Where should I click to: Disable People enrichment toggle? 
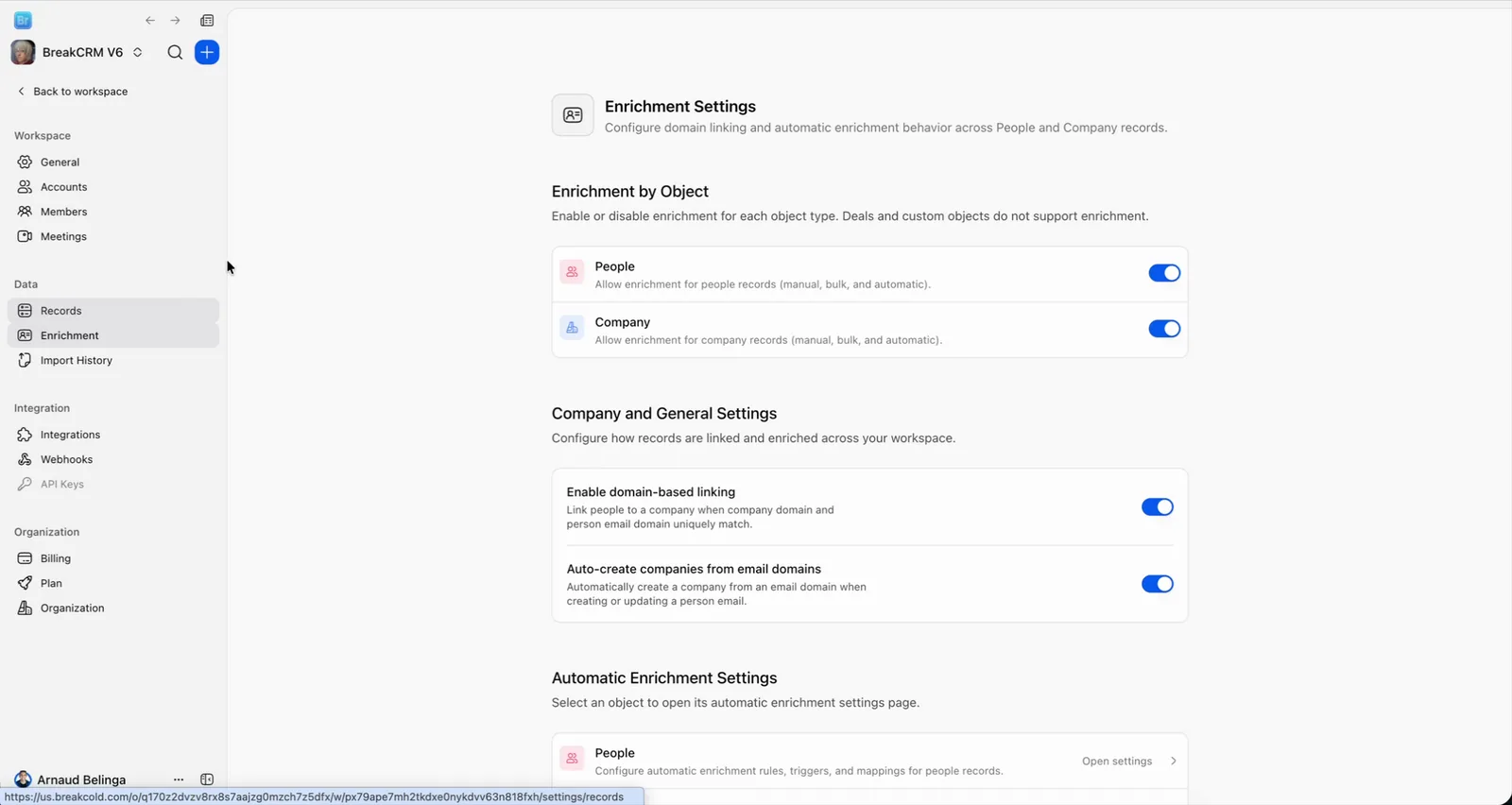[1164, 273]
